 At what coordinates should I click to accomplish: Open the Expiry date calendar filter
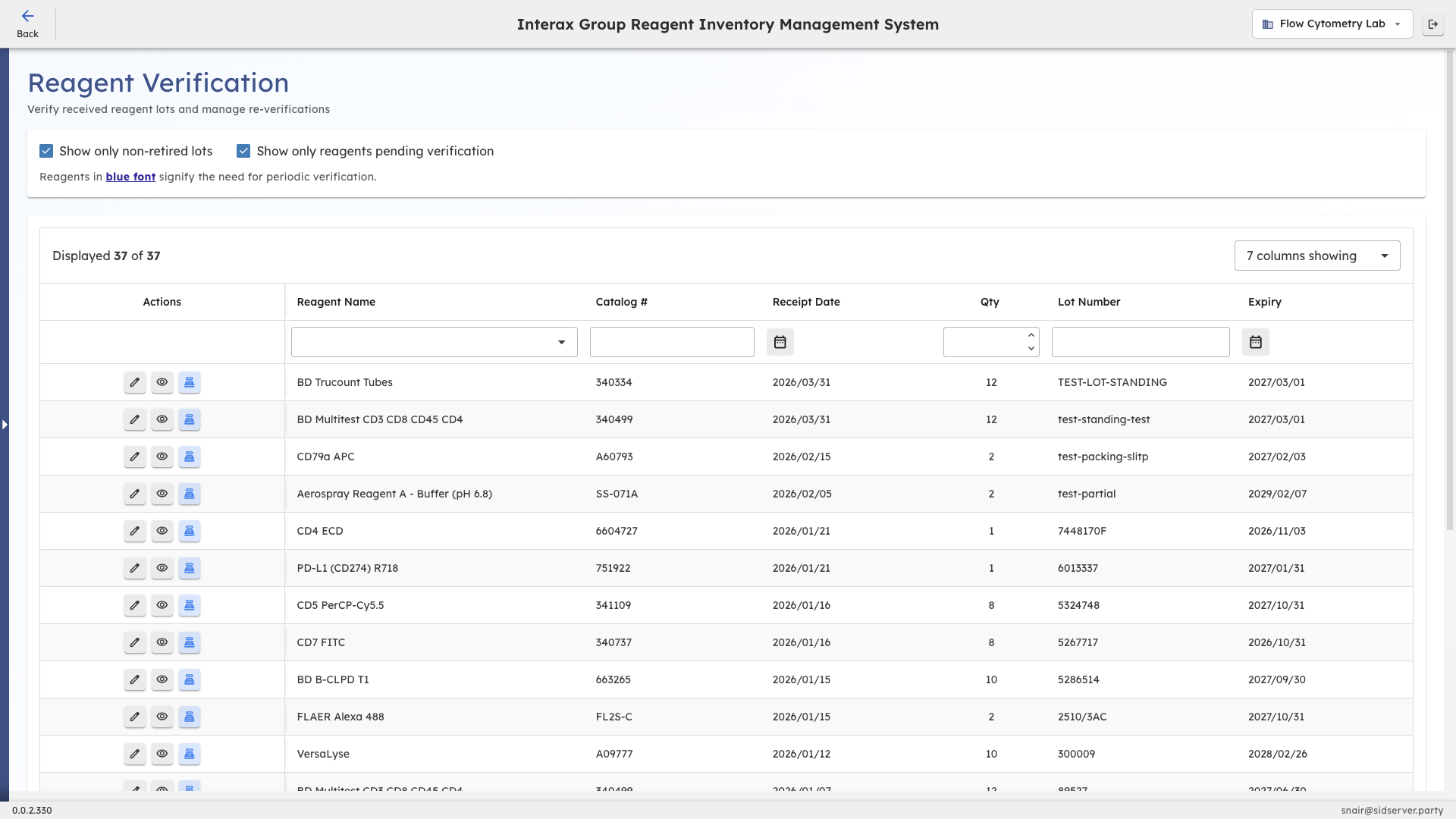point(1255,342)
